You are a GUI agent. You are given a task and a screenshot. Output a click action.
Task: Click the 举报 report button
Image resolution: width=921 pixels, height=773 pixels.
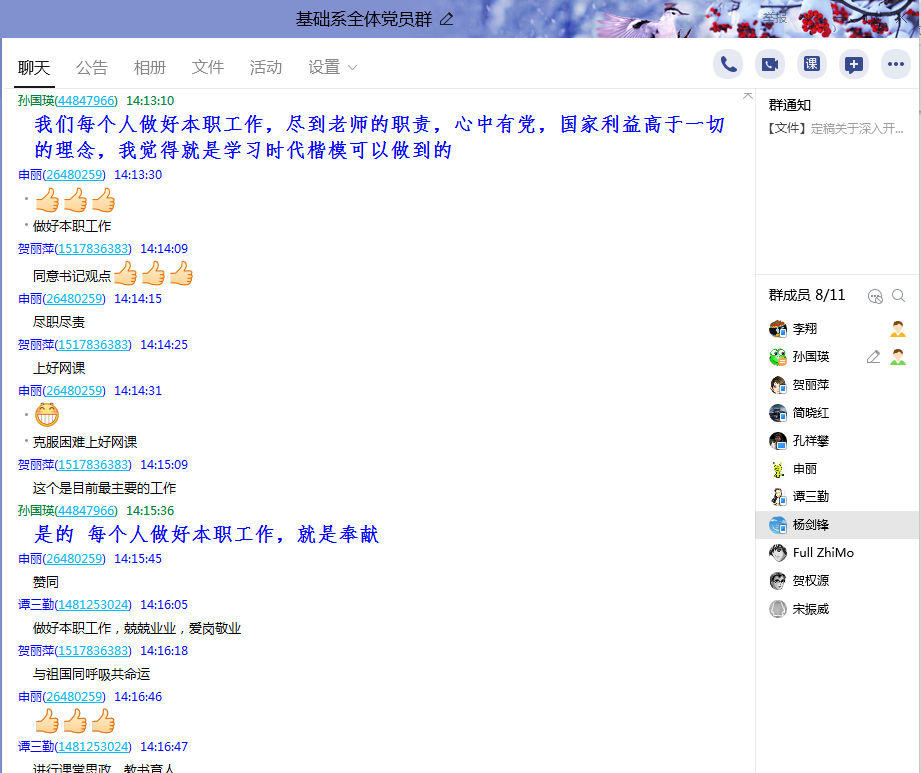click(775, 18)
